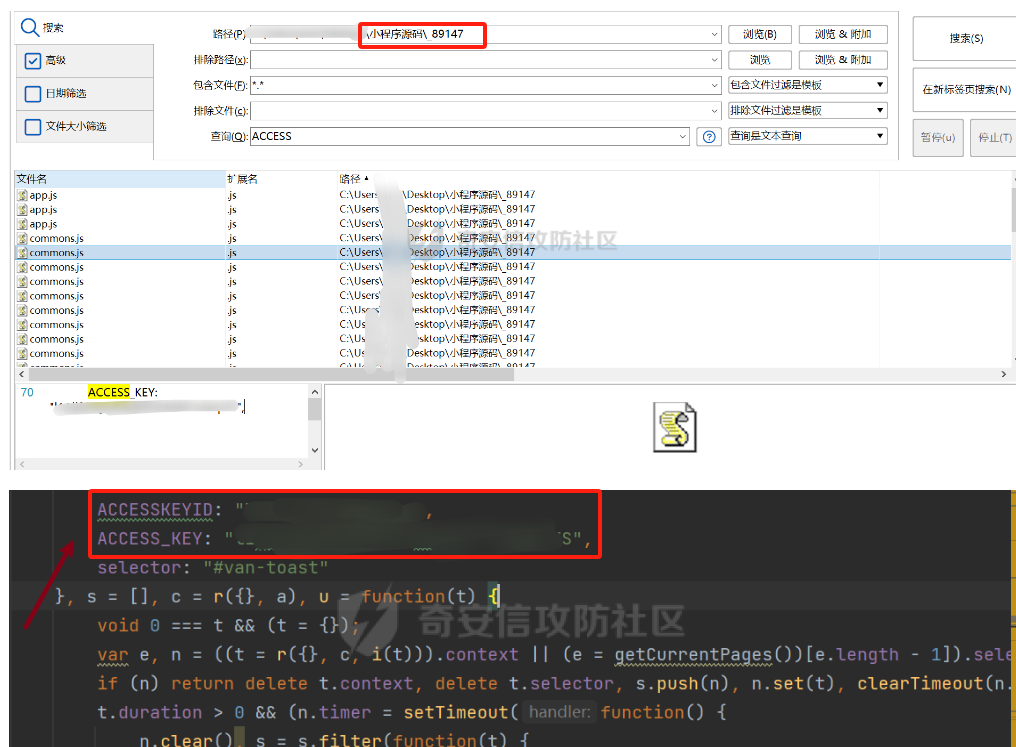Click 浏览 & 附加 beside path field
The height and width of the screenshot is (747, 1016).
(x=843, y=34)
